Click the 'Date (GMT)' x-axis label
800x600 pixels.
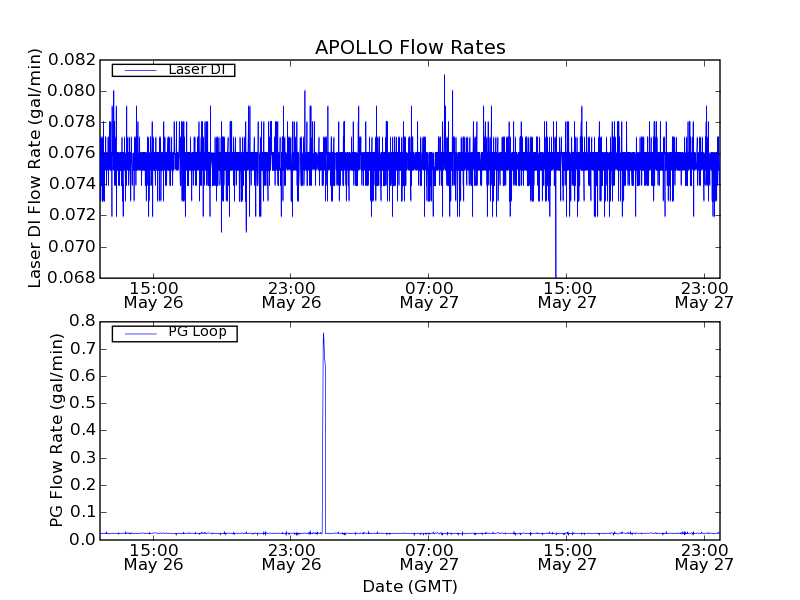click(x=410, y=586)
